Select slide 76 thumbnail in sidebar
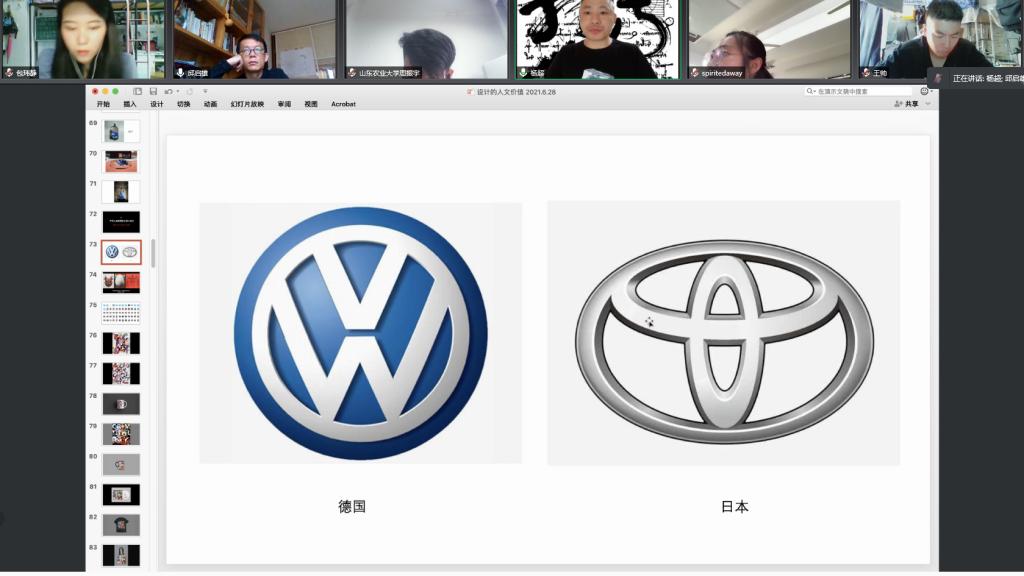The width and height of the screenshot is (1024, 576). pos(121,343)
